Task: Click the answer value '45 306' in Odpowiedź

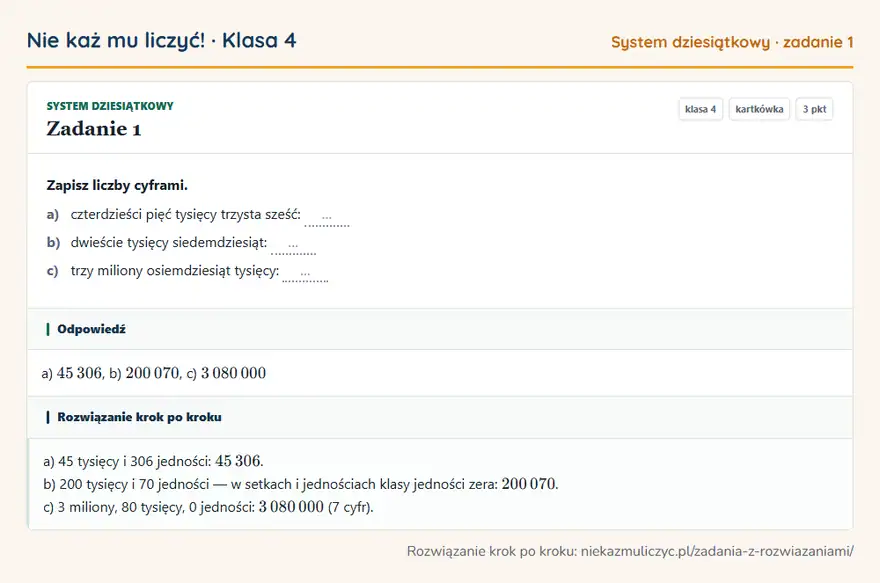Action: [79, 373]
